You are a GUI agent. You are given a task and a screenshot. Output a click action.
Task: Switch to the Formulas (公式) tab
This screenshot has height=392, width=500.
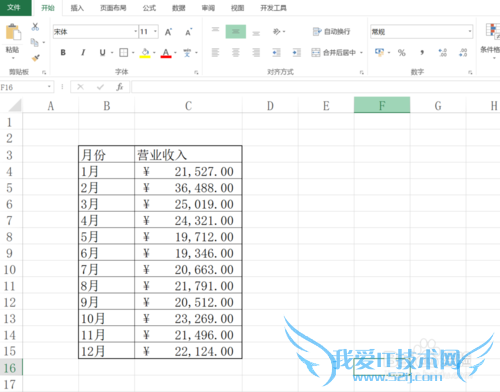click(149, 8)
